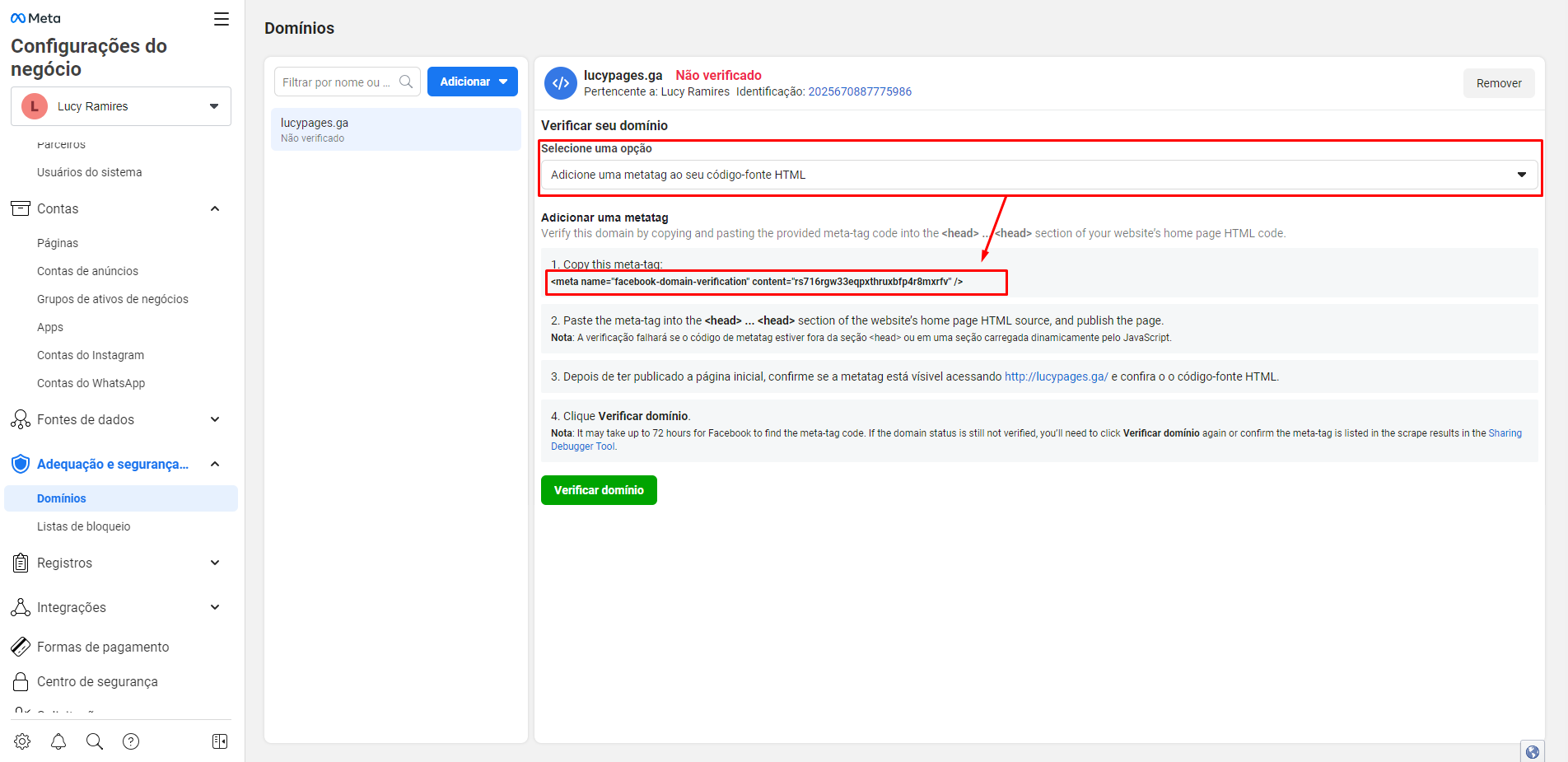Viewport: 1568px width, 762px height.
Task: Click the Meta logo
Action: tap(35, 18)
